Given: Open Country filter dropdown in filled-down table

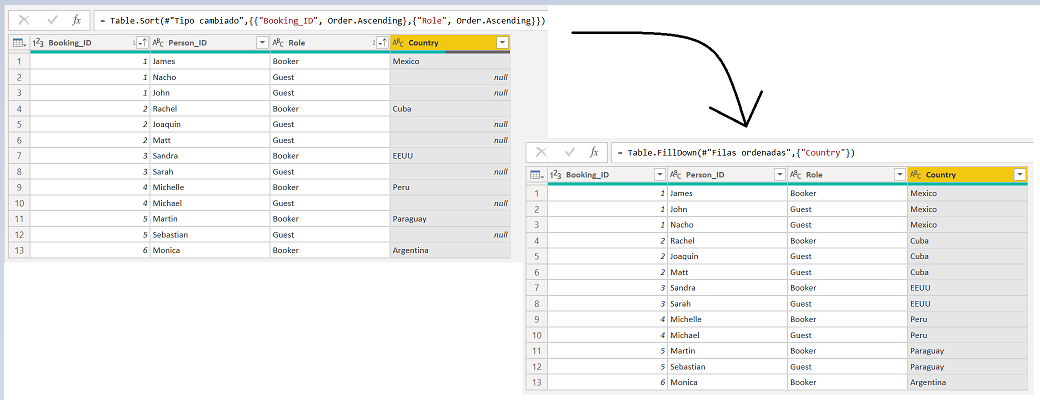Looking at the screenshot, I should 1019,174.
